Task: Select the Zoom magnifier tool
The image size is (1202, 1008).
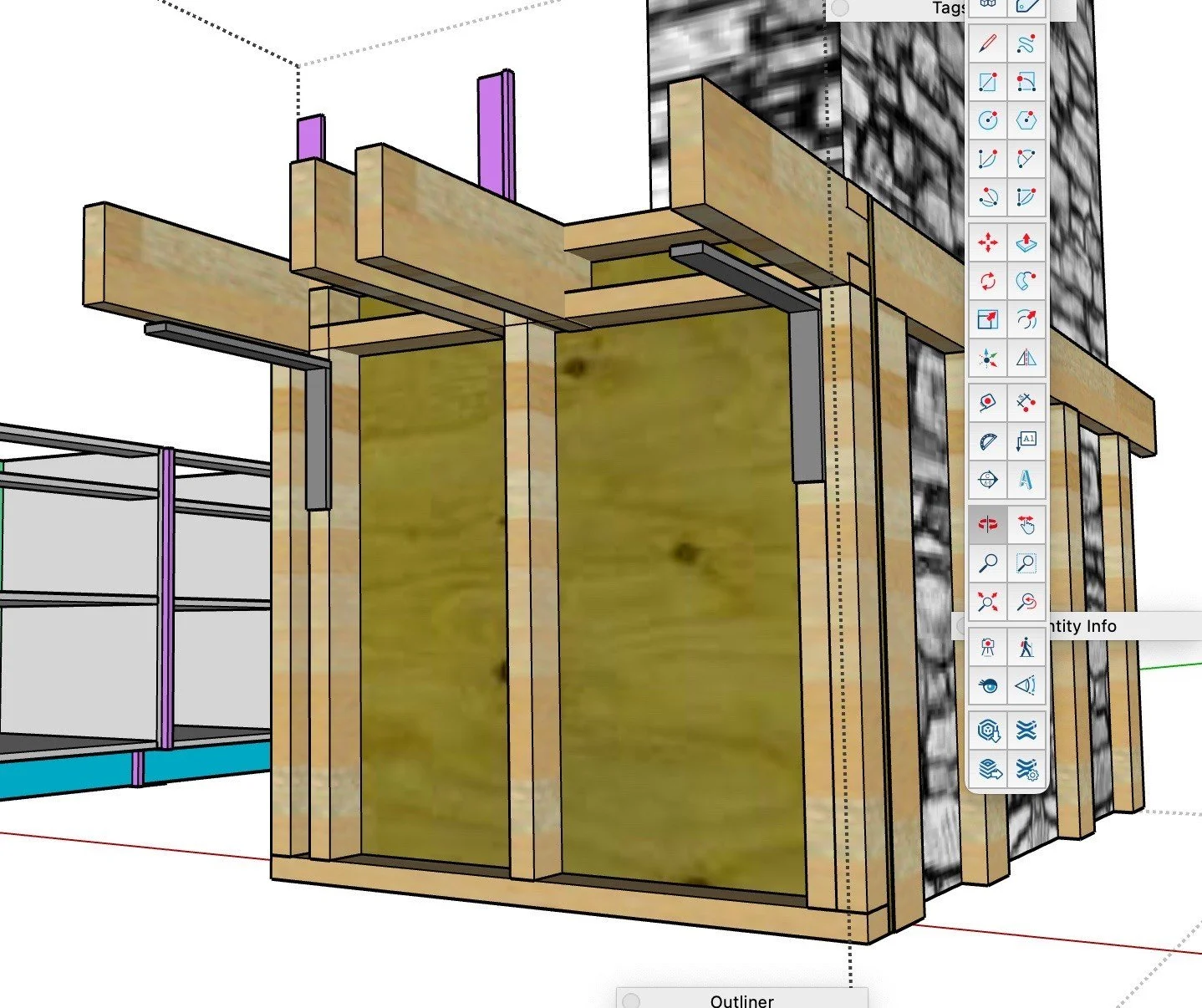Action: (988, 563)
